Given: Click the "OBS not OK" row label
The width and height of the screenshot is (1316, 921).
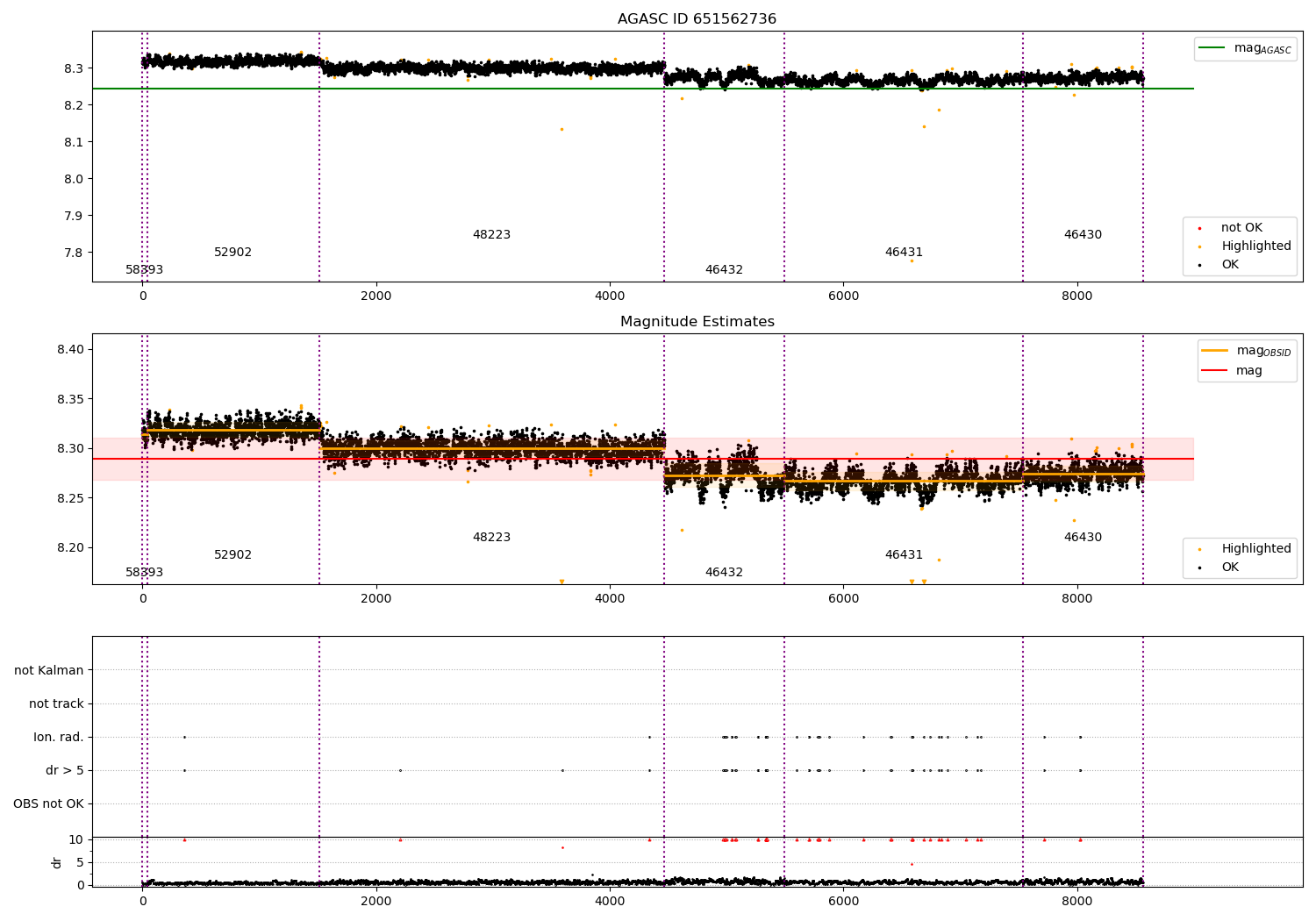Looking at the screenshot, I should (x=48, y=804).
